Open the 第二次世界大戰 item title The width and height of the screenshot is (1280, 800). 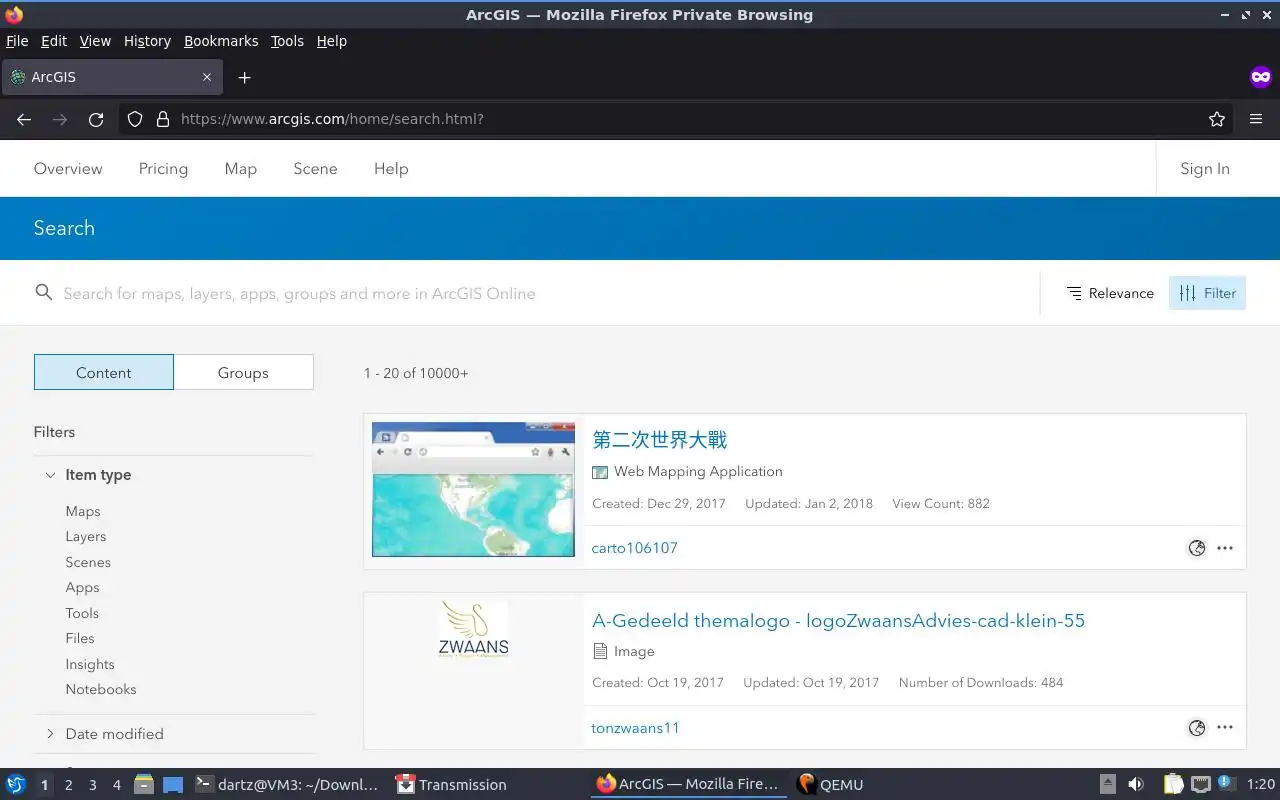660,440
